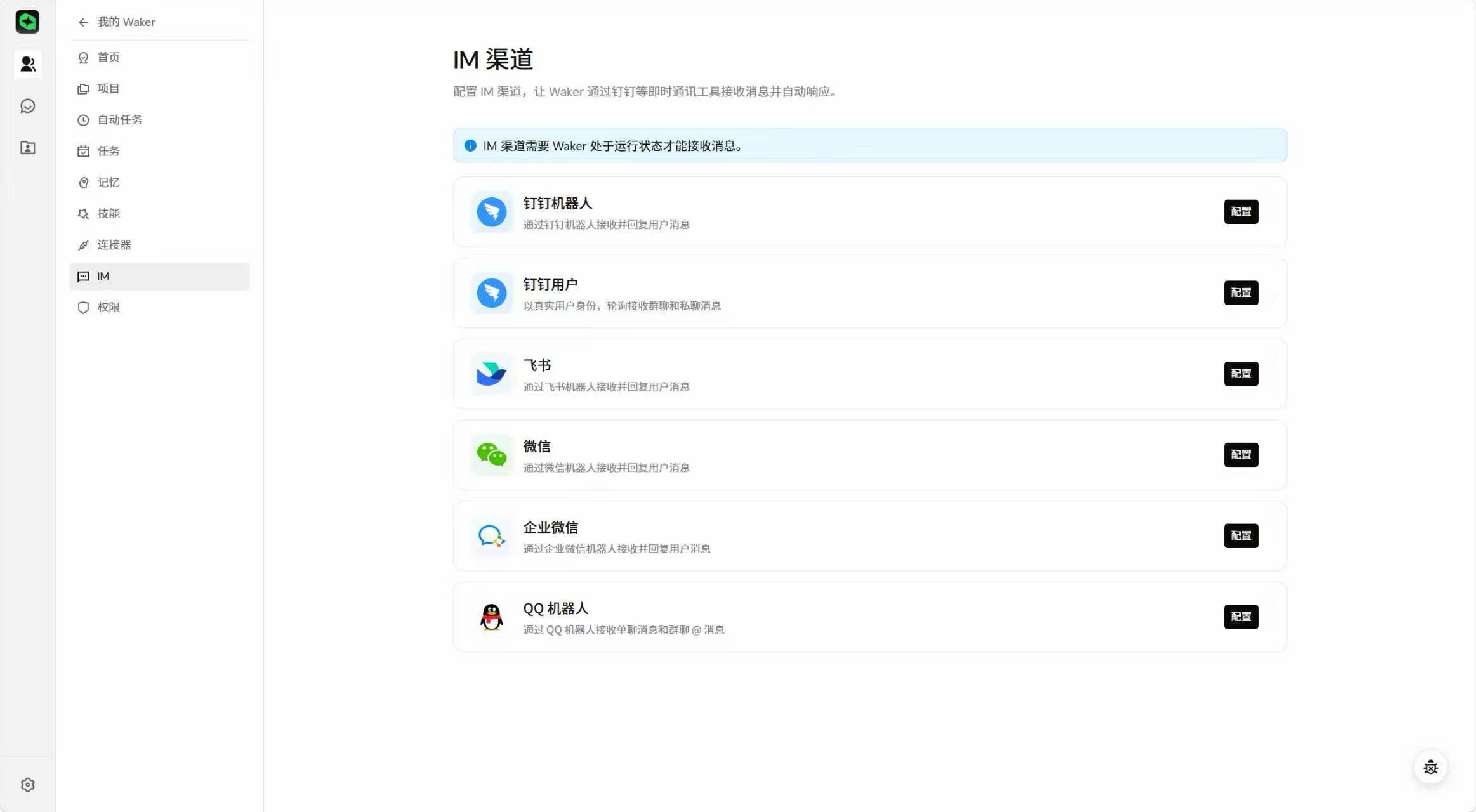Click text 以真实用户身份，轮询接收群聊和私聊消息
The image size is (1476, 812).
click(x=622, y=306)
